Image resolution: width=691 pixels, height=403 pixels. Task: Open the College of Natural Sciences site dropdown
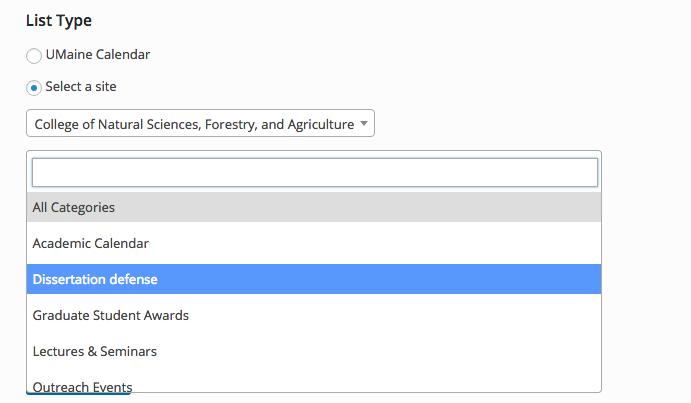(x=201, y=123)
